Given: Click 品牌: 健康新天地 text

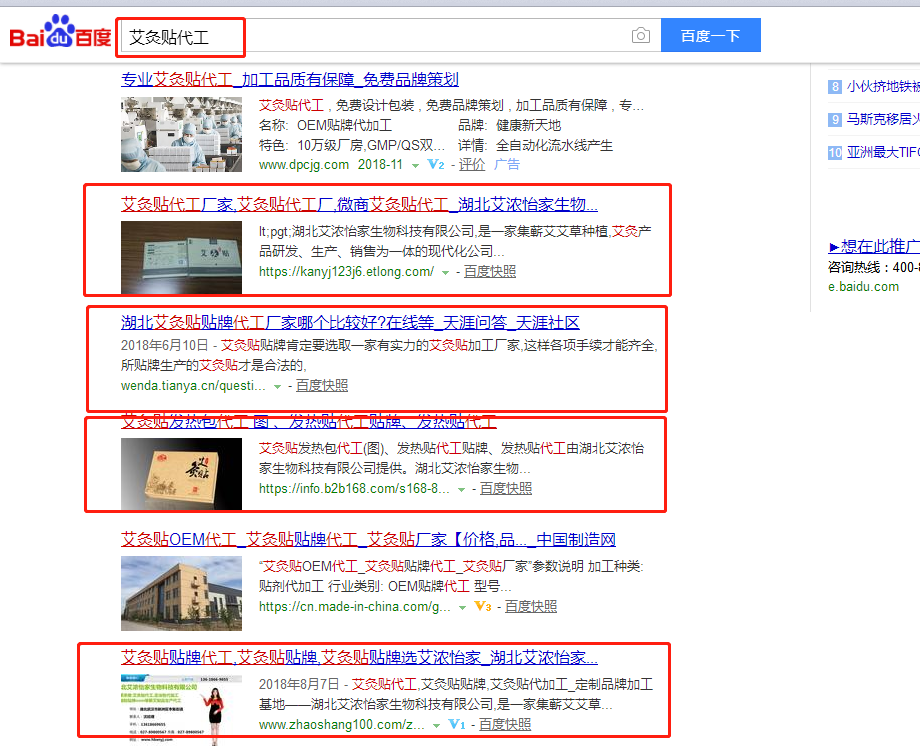Looking at the screenshot, I should (x=509, y=126).
